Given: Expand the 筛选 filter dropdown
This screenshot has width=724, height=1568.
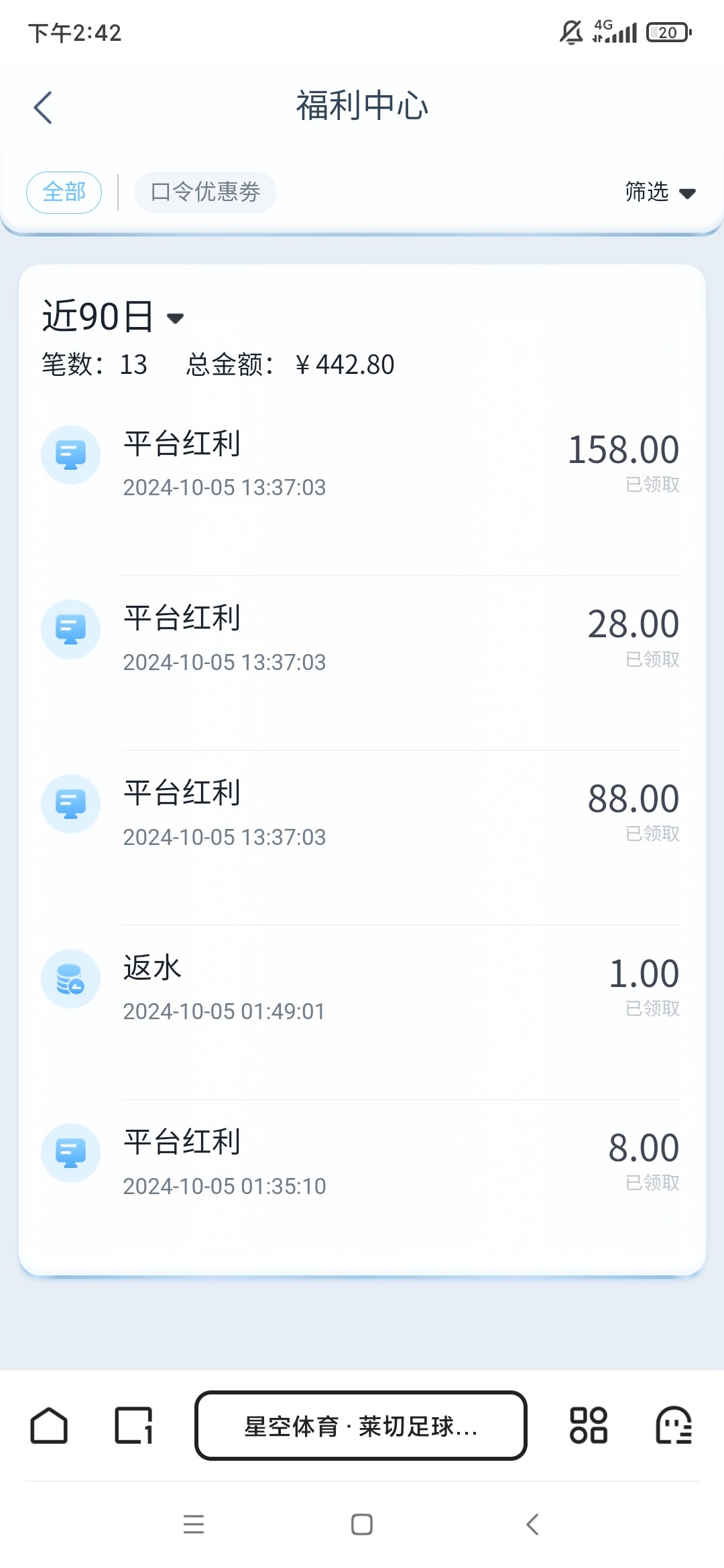Looking at the screenshot, I should 660,192.
